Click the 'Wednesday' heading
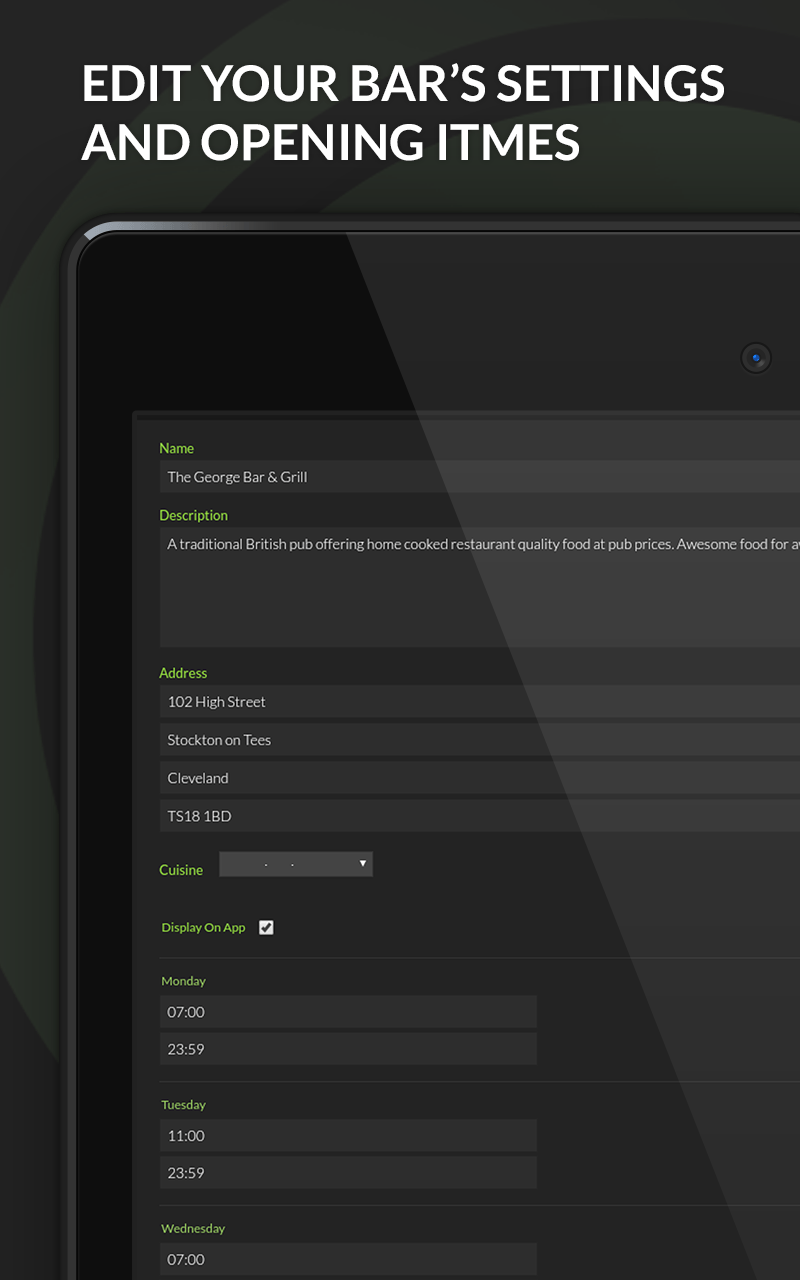Image resolution: width=800 pixels, height=1280 pixels. pyautogui.click(x=193, y=1229)
